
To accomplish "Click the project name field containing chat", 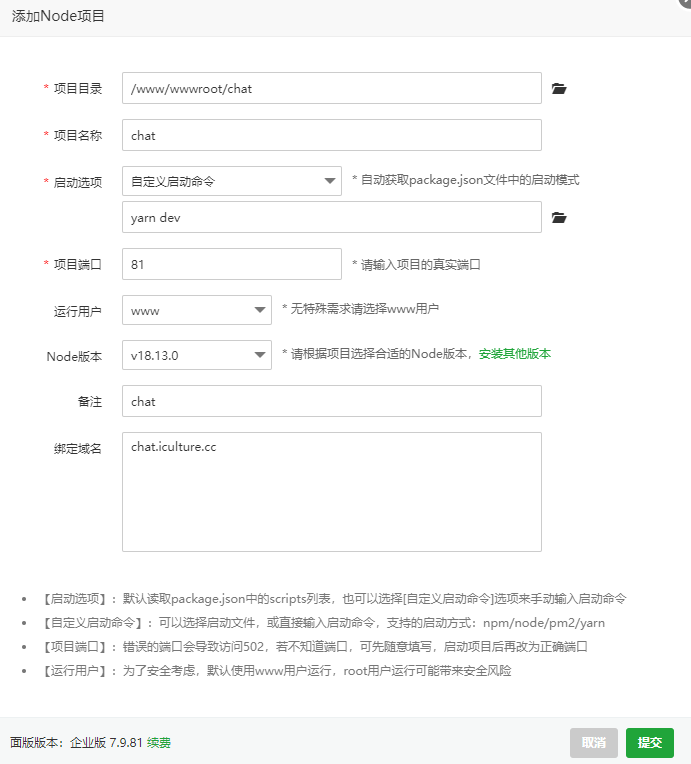I will (x=332, y=135).
